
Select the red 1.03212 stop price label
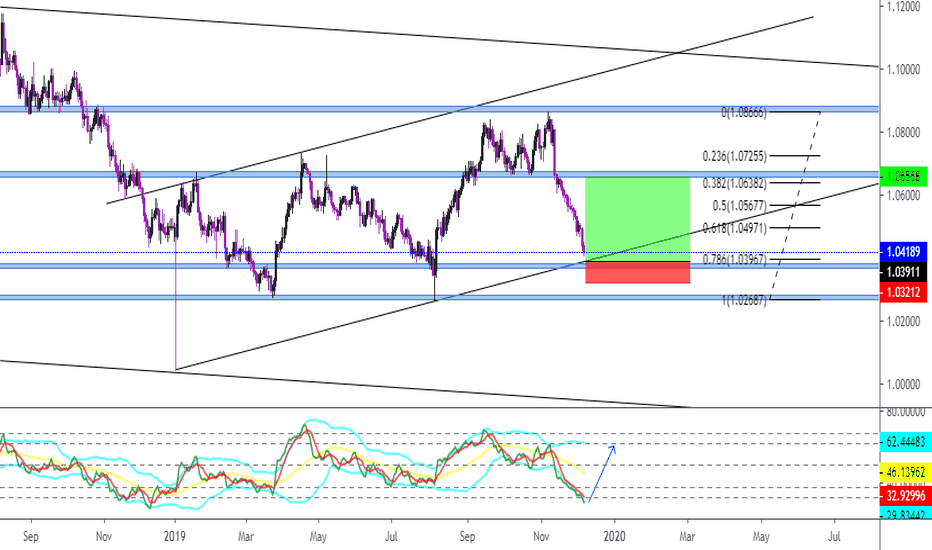902,289
